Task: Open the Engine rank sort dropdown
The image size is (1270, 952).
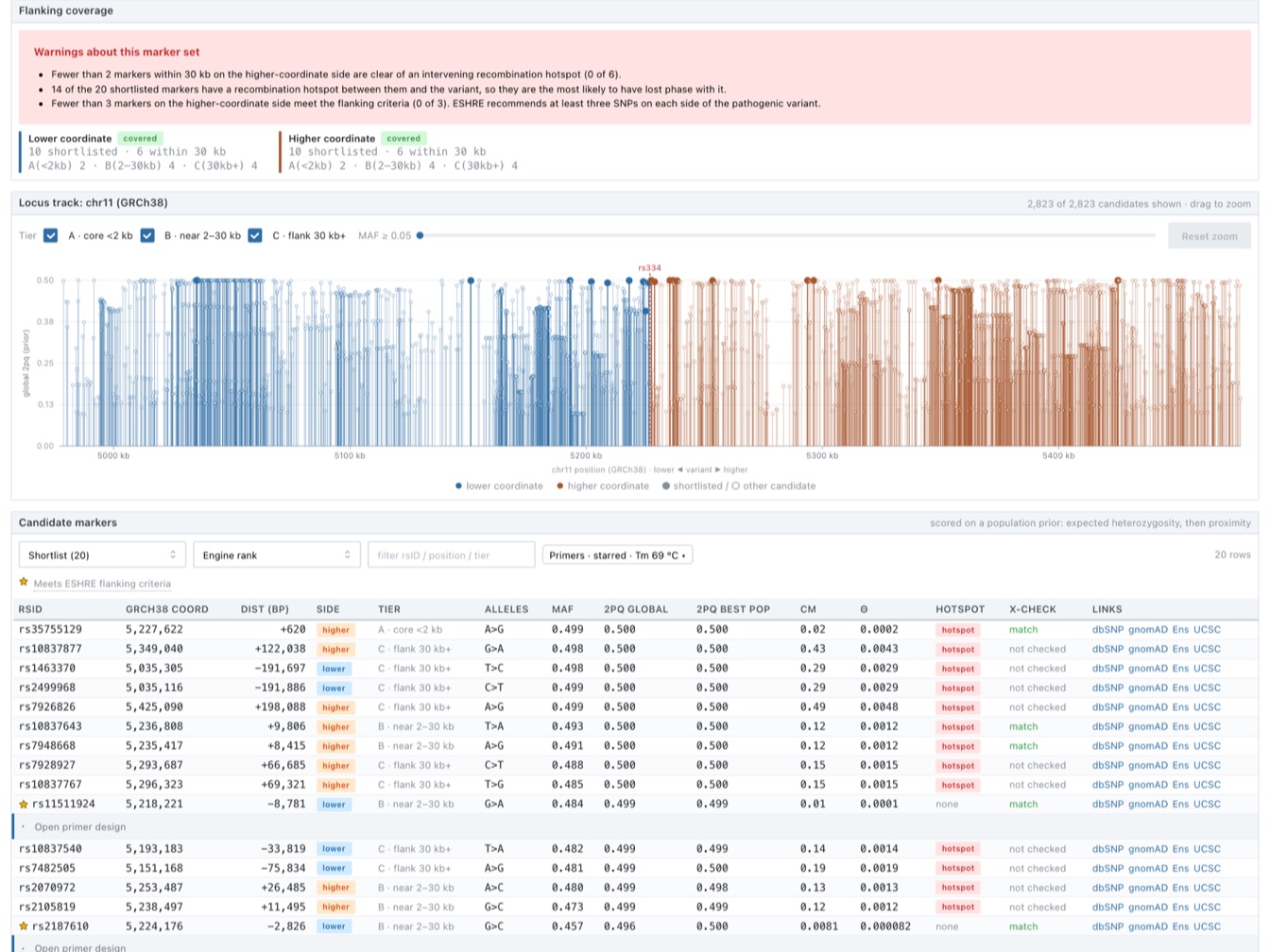Action: pos(277,555)
